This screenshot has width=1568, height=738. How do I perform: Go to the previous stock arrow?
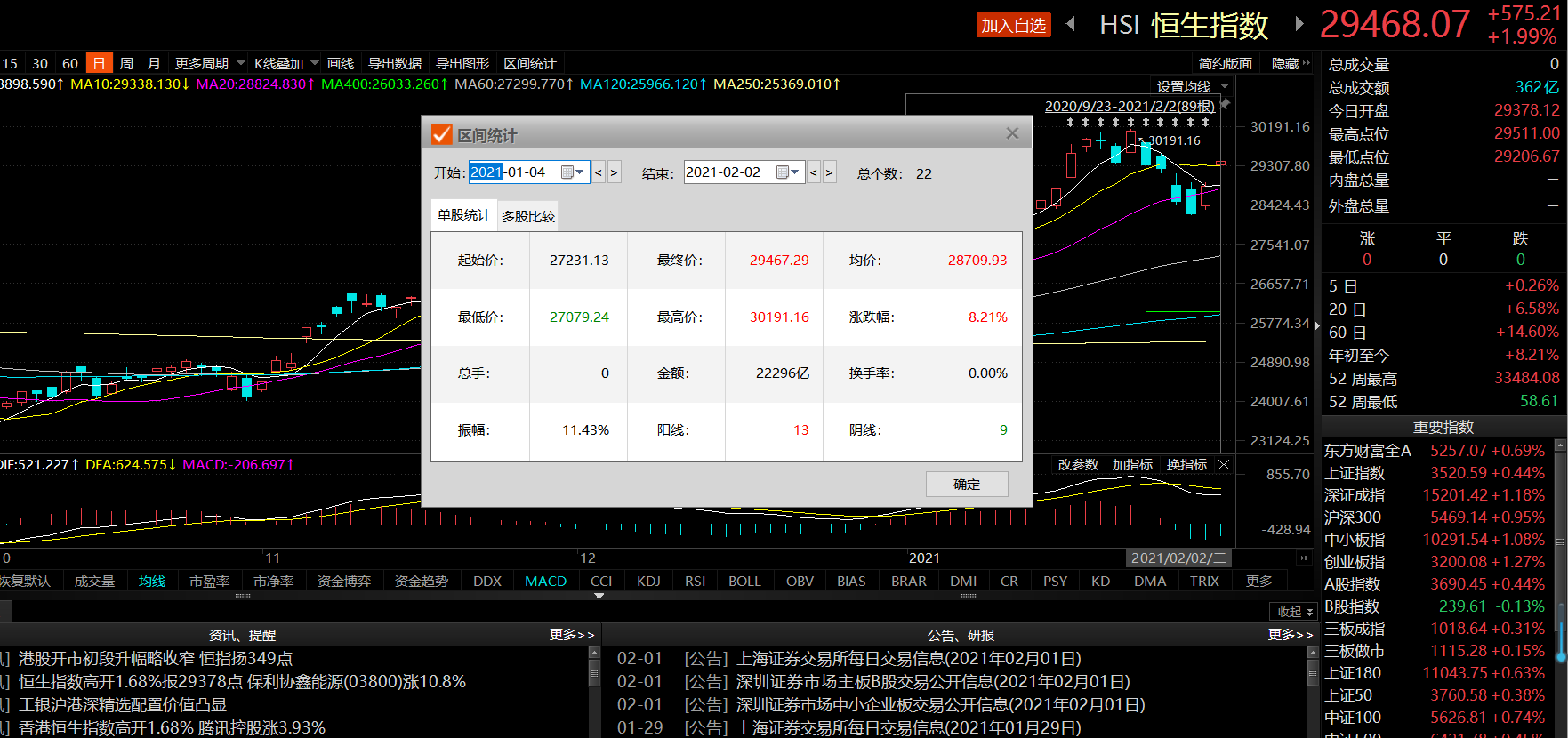[x=1071, y=24]
